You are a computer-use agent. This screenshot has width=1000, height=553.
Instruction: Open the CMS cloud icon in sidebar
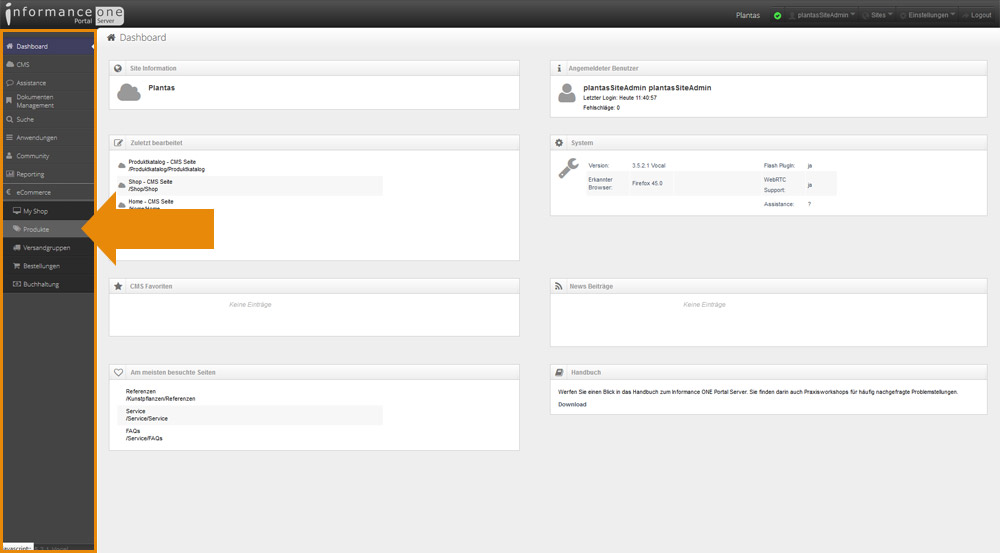[10, 64]
